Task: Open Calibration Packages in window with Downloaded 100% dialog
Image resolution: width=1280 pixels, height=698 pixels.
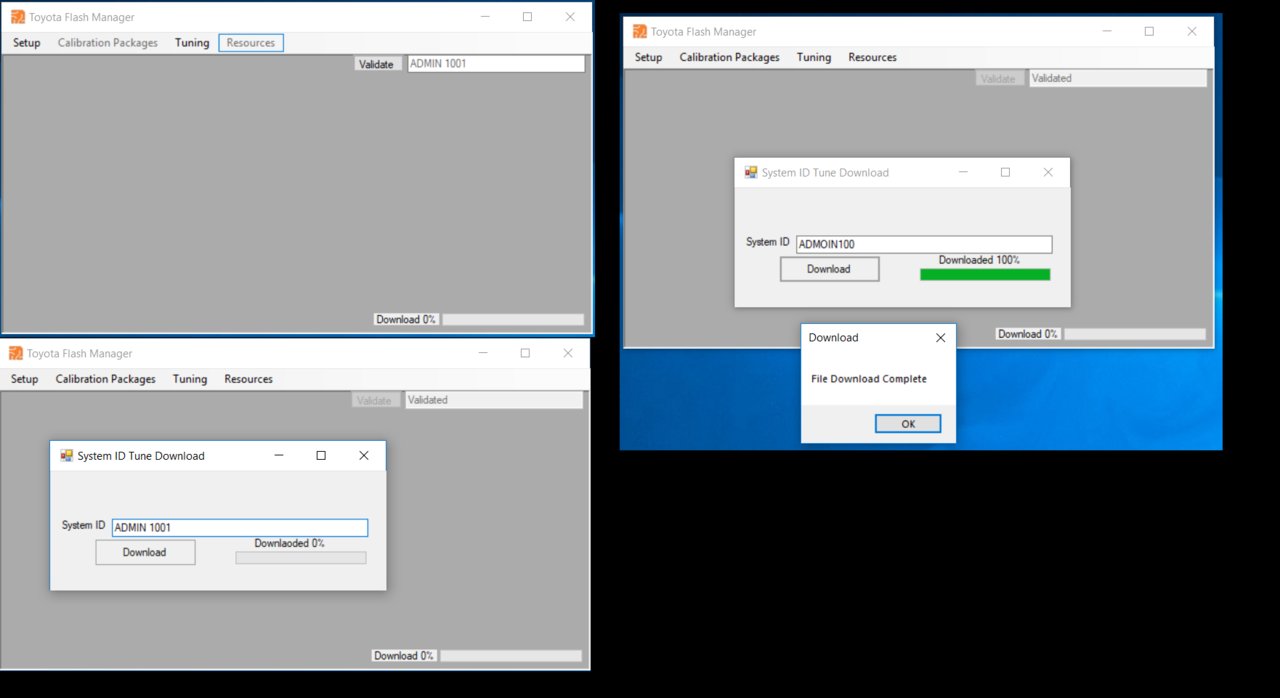Action: 730,57
